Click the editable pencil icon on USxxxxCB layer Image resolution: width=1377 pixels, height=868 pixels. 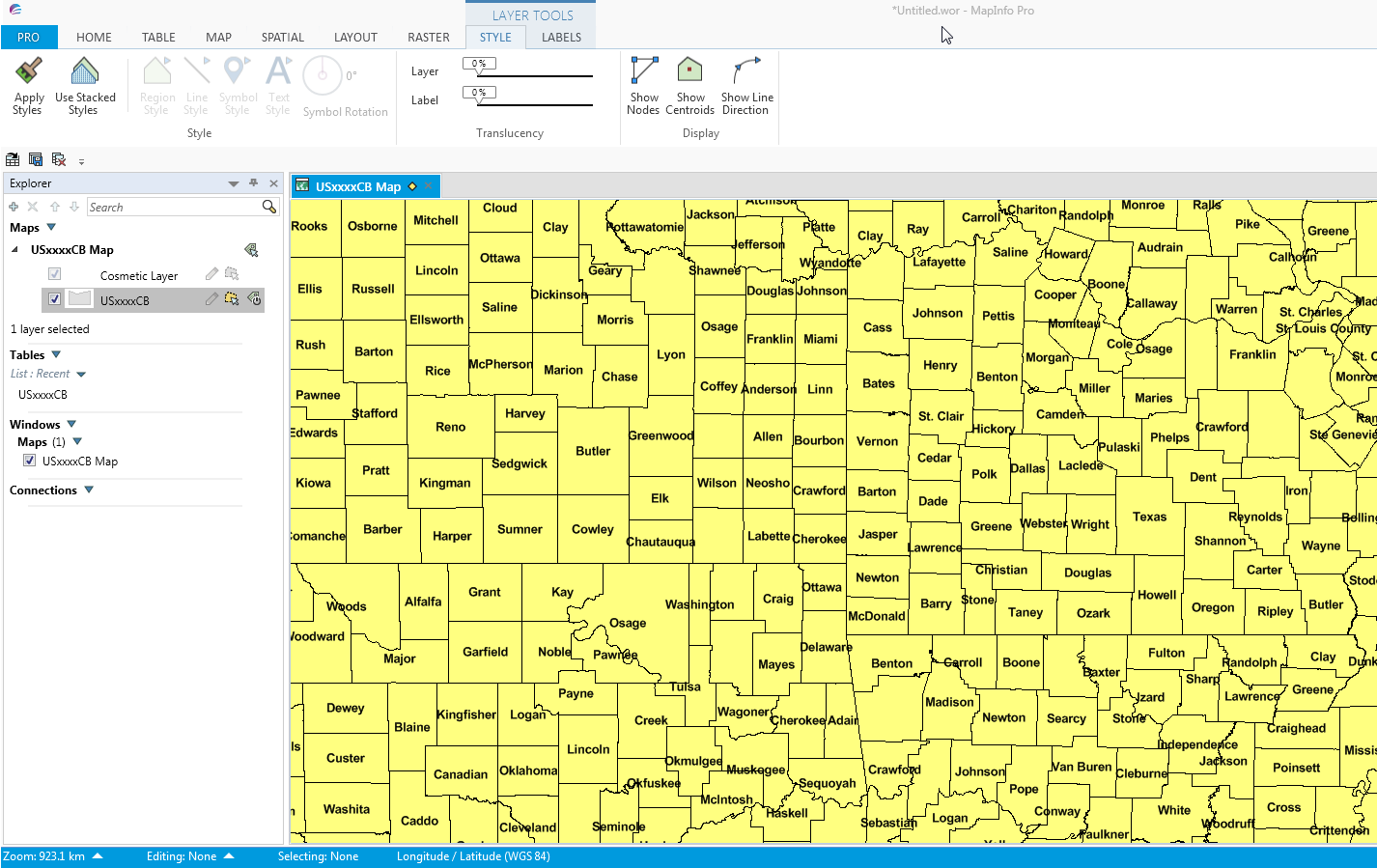[x=211, y=299]
